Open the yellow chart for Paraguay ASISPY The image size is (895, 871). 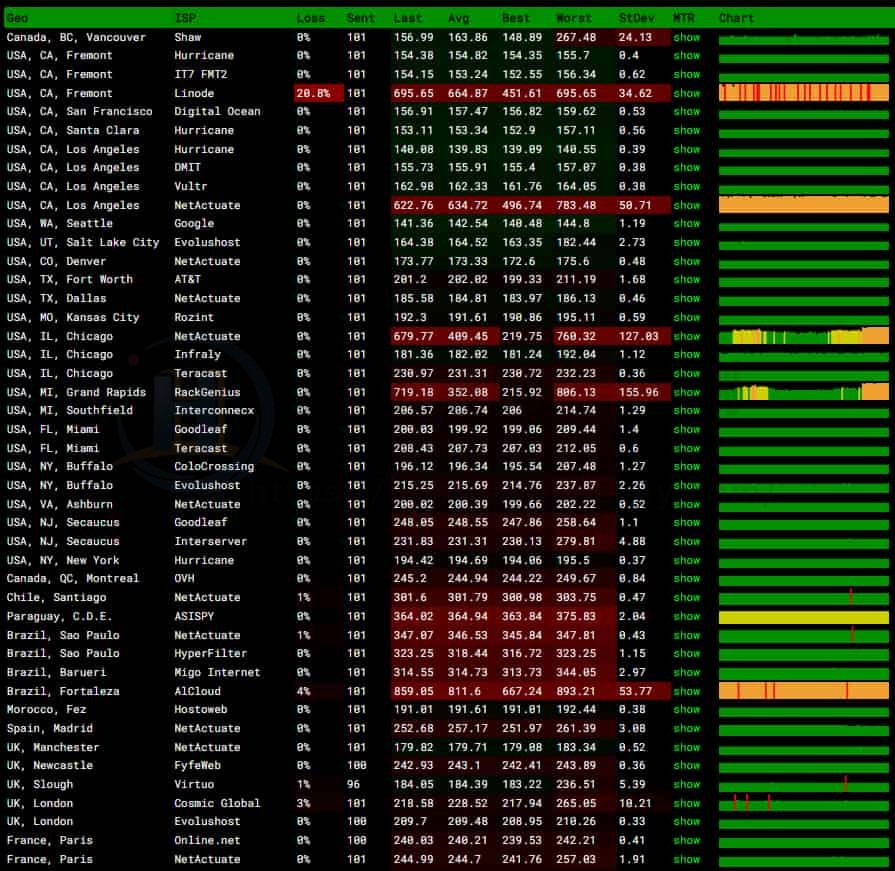803,616
